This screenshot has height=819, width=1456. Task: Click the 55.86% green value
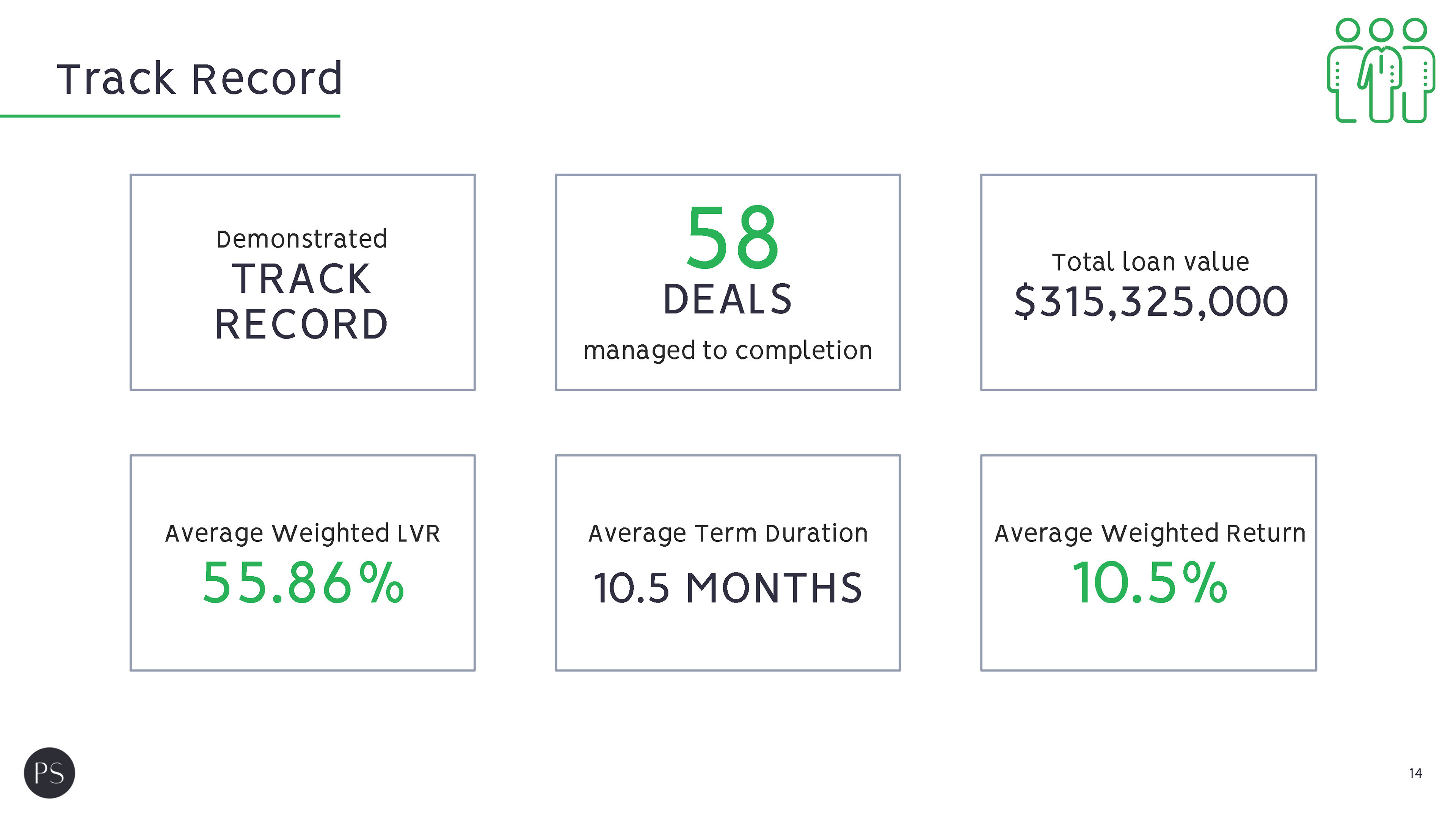(x=303, y=583)
